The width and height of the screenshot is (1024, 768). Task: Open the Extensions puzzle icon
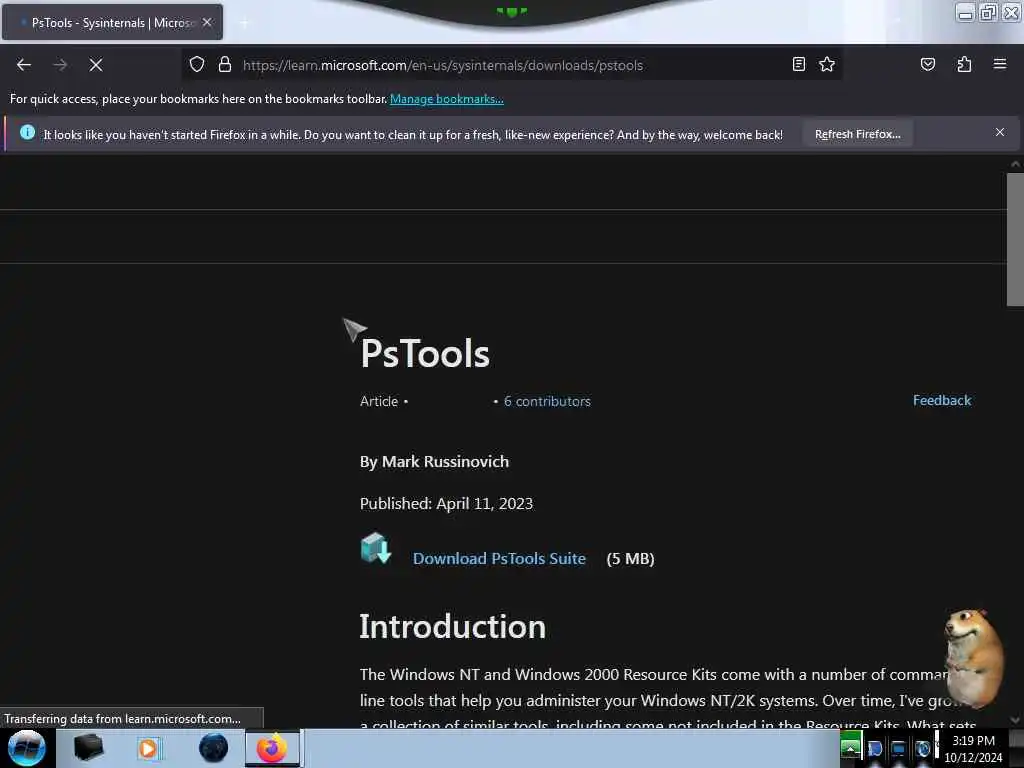click(964, 64)
